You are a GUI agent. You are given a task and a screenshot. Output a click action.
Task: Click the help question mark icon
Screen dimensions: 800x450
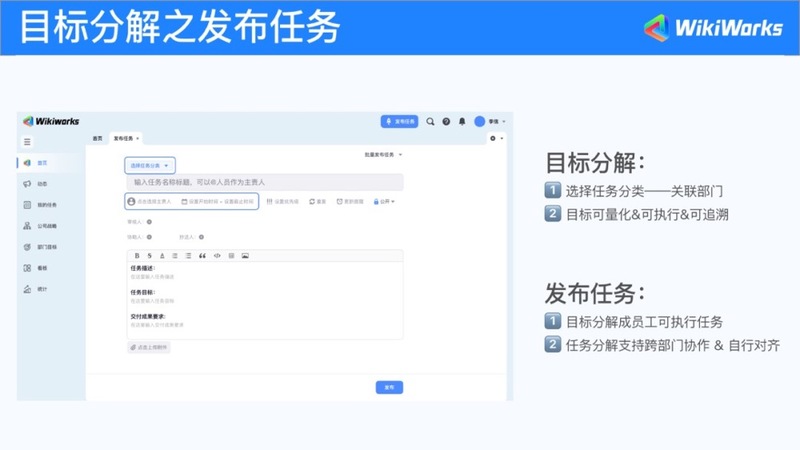click(x=446, y=121)
